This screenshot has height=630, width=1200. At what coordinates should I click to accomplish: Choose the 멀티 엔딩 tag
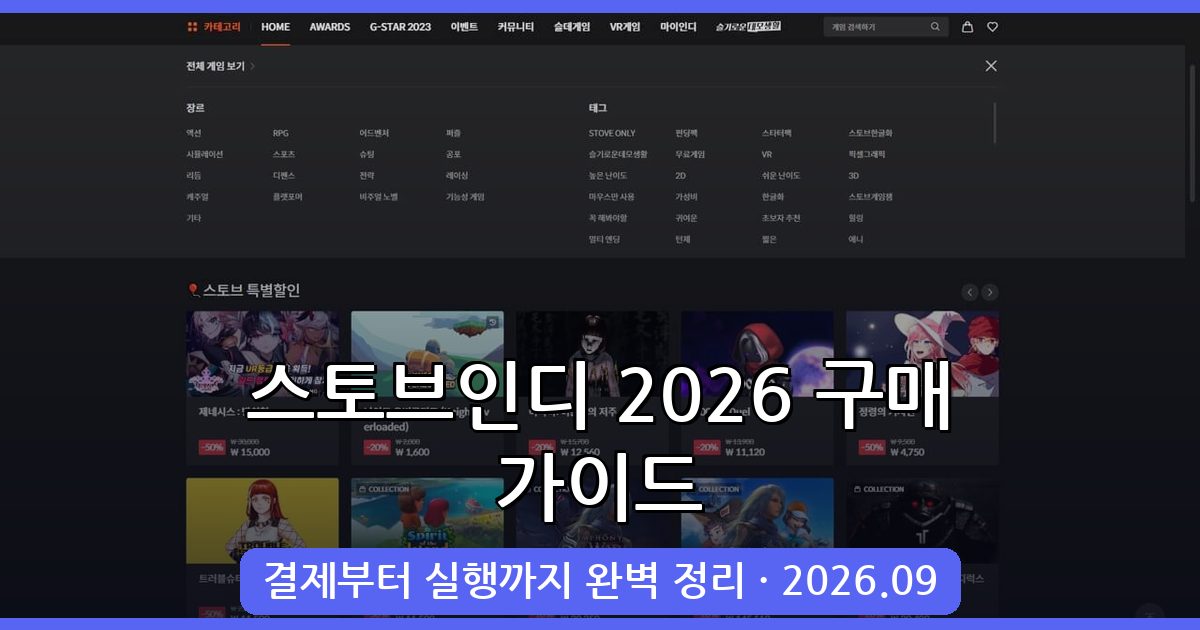(605, 239)
